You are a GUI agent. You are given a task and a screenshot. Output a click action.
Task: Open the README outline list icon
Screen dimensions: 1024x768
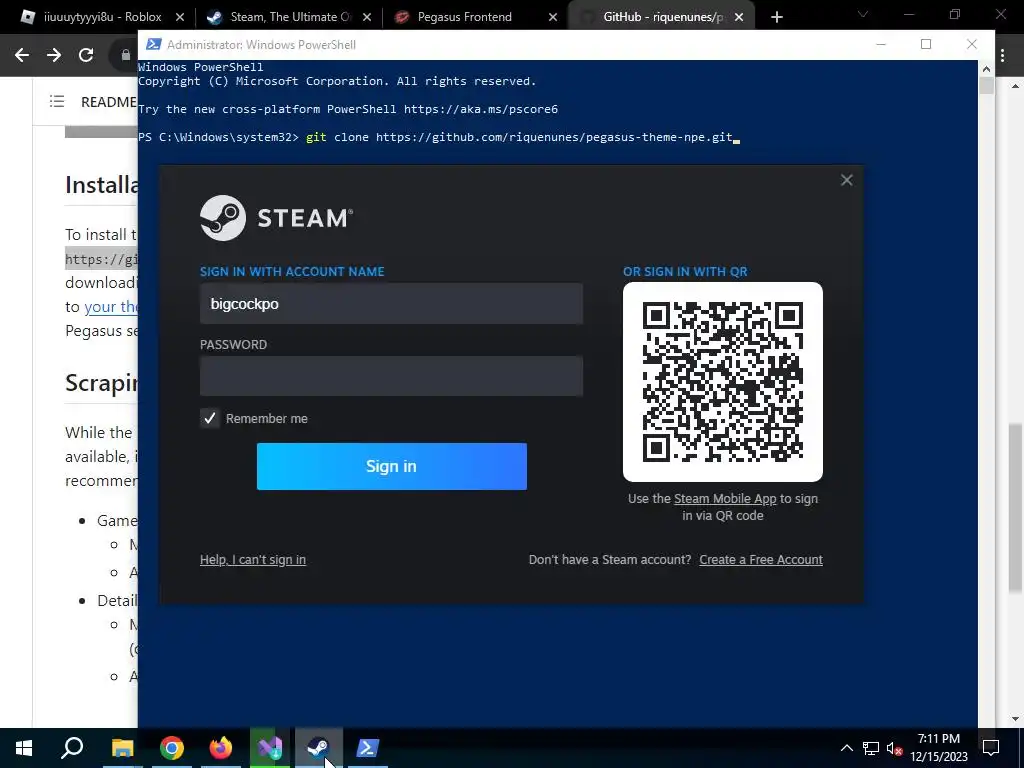pyautogui.click(x=57, y=101)
